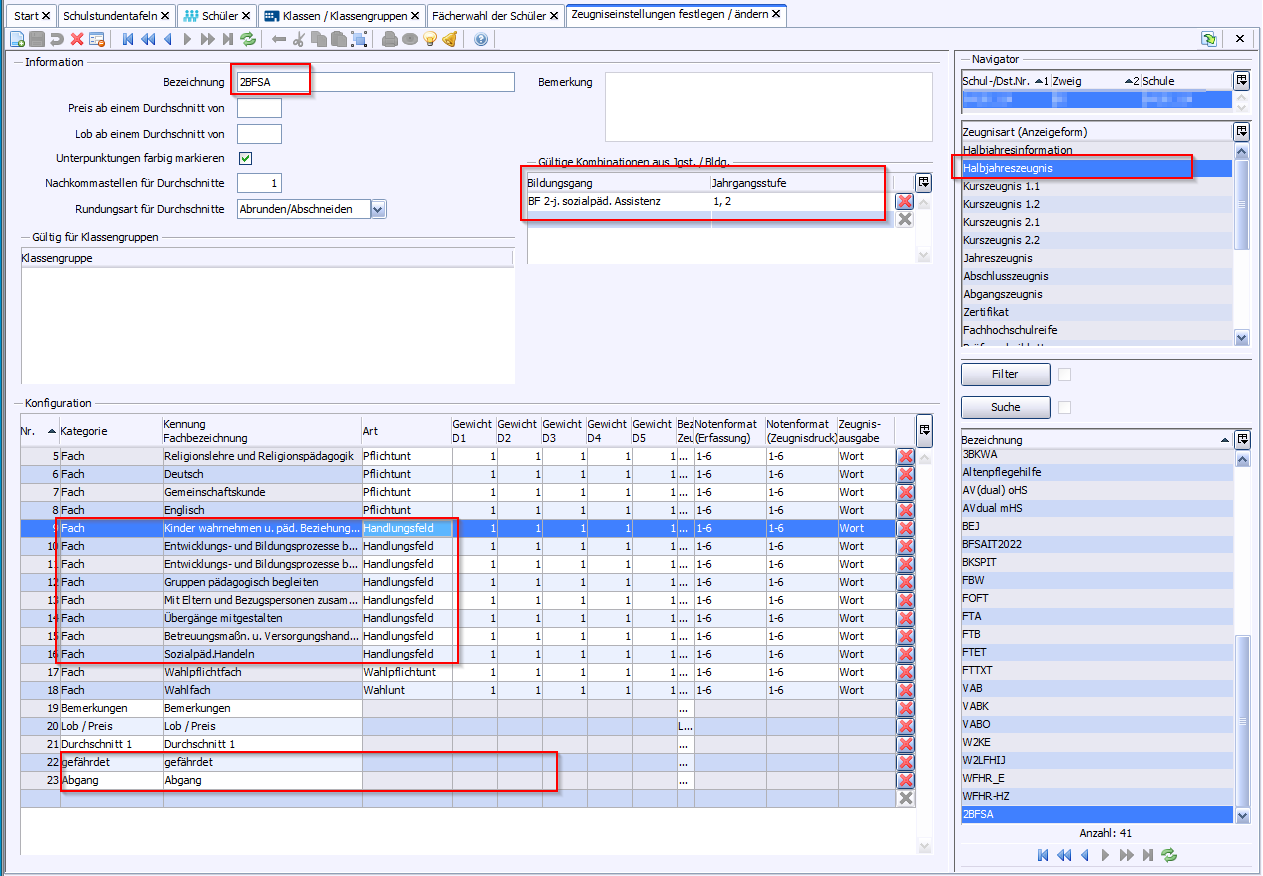Delete the Deutsch row with red X
This screenshot has width=1263, height=876.
click(x=906, y=474)
